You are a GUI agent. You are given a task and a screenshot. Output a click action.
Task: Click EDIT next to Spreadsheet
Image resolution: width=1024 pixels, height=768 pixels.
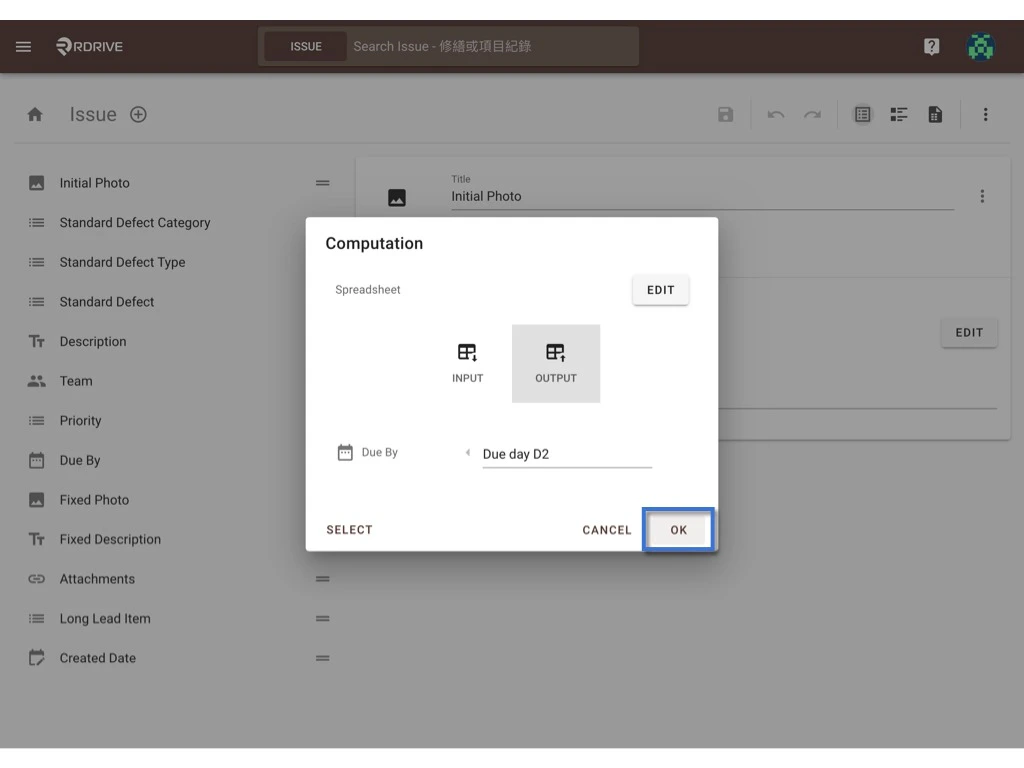[660, 290]
